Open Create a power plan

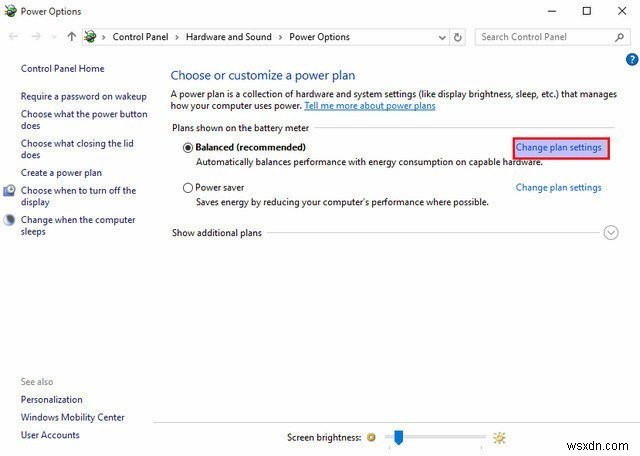tap(61, 173)
